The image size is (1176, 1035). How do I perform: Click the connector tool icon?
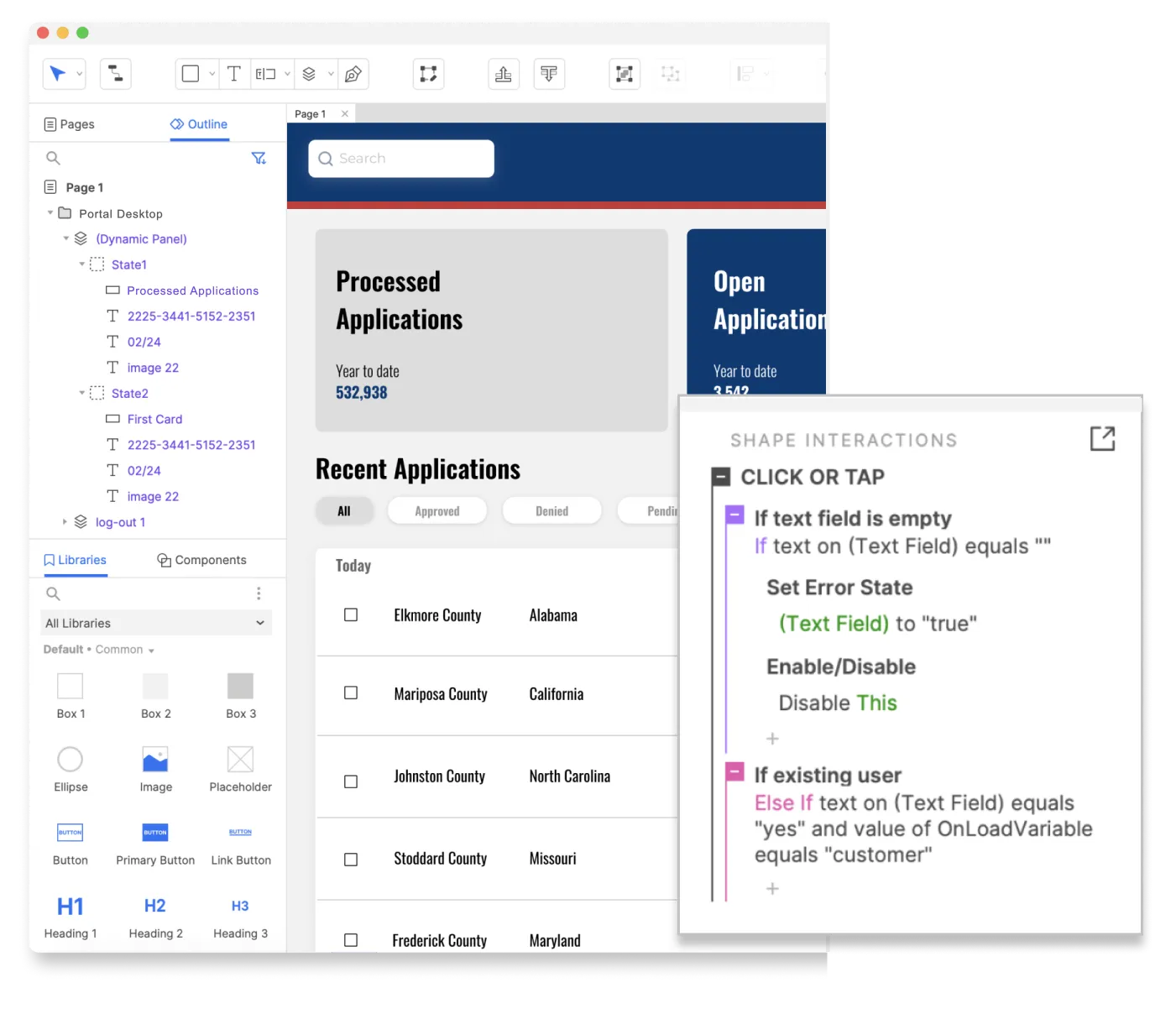point(116,74)
